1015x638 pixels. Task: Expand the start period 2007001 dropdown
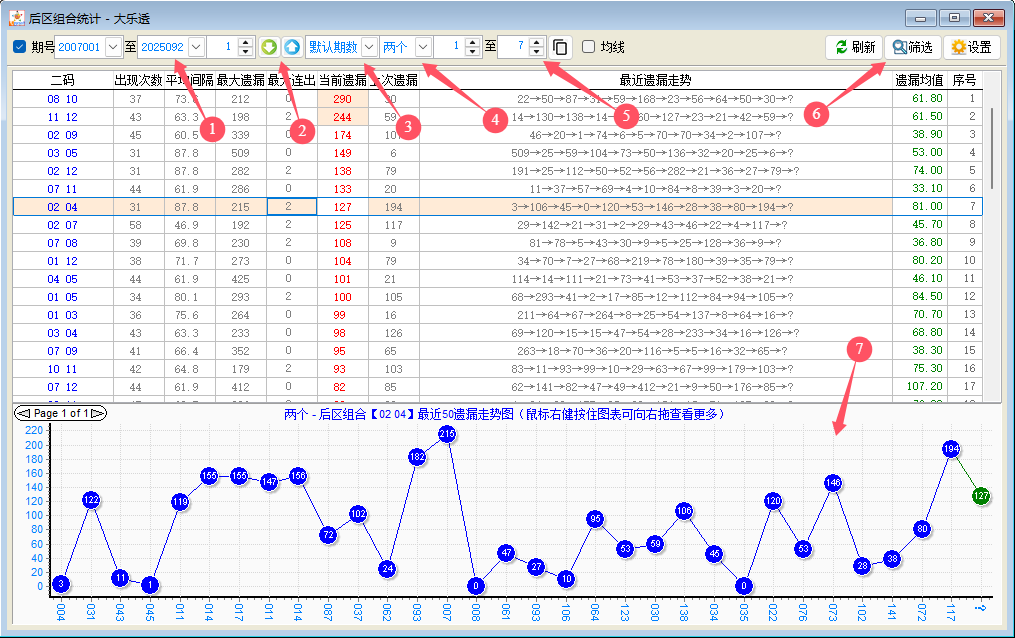[x=113, y=47]
